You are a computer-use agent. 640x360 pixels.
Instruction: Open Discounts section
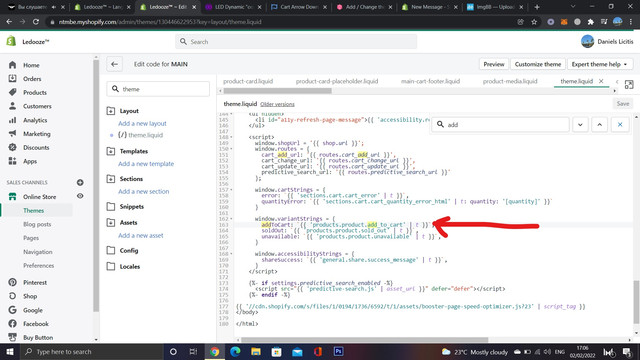point(36,147)
